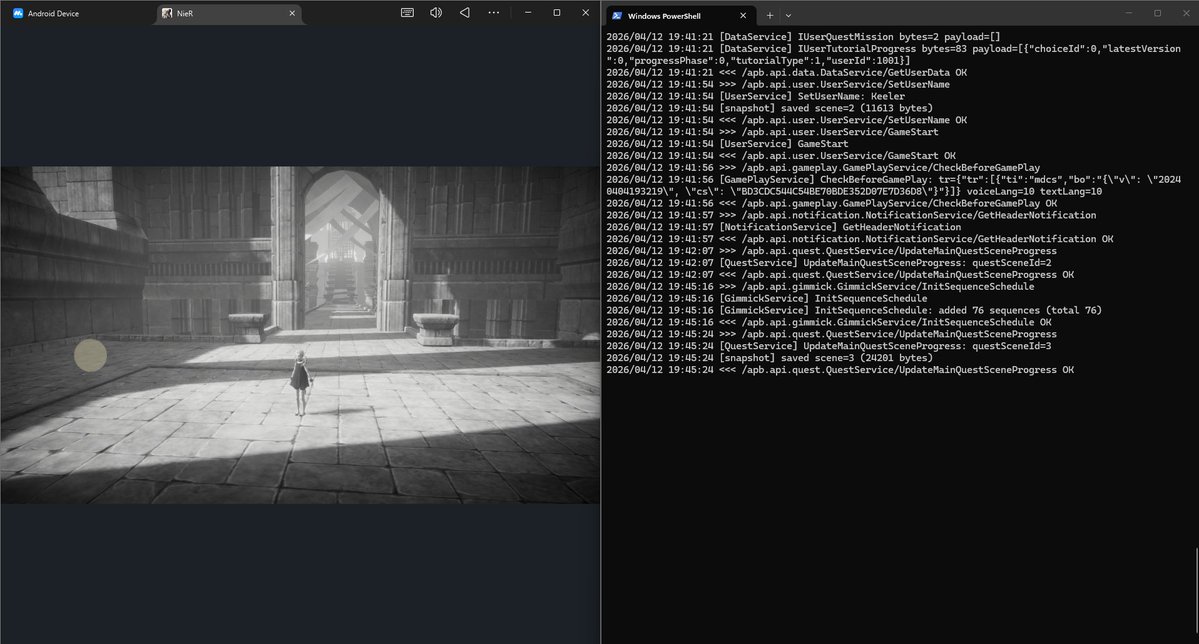Maximize the terminal window
Viewport: 1199px width, 644px height.
[x=1158, y=13]
